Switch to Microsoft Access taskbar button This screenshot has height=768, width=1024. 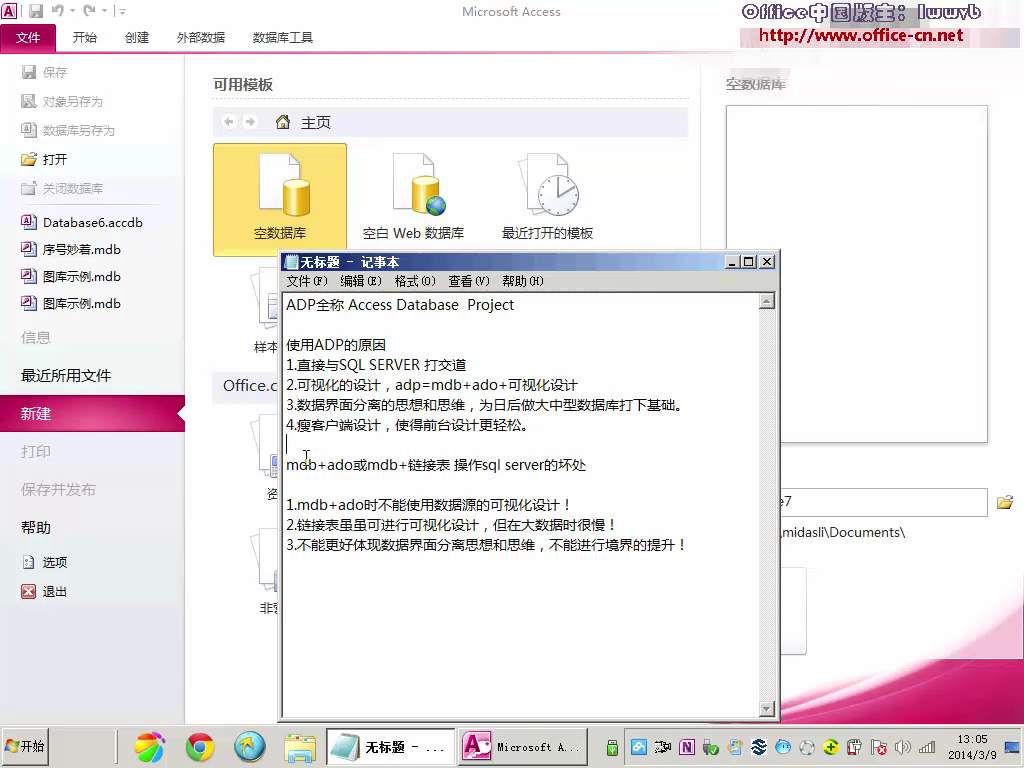pyautogui.click(x=522, y=746)
